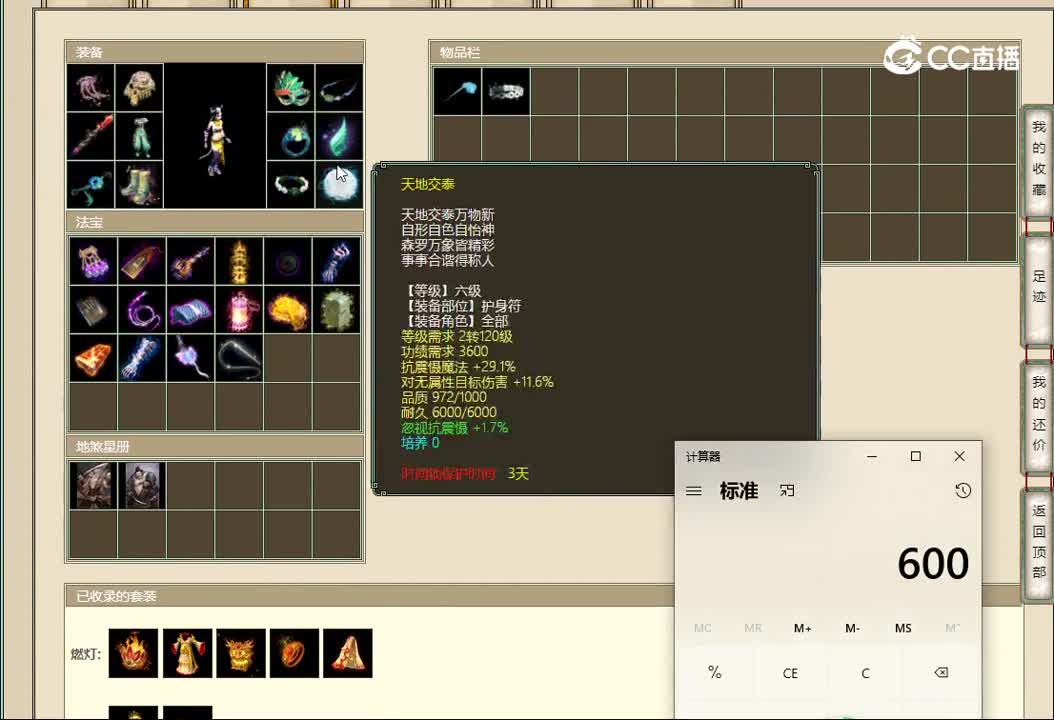Image resolution: width=1054 pixels, height=720 pixels.
Task: Click the glowing white orb amulet slot
Action: point(339,184)
